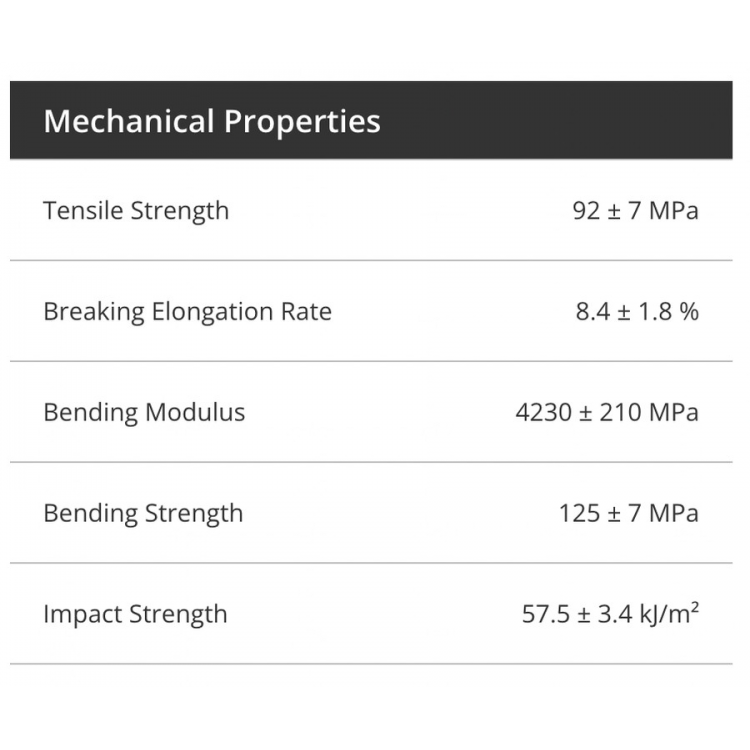This screenshot has height=750, width=750.
Task: Click the 125 ± 7 MPa value
Action: pos(629,513)
